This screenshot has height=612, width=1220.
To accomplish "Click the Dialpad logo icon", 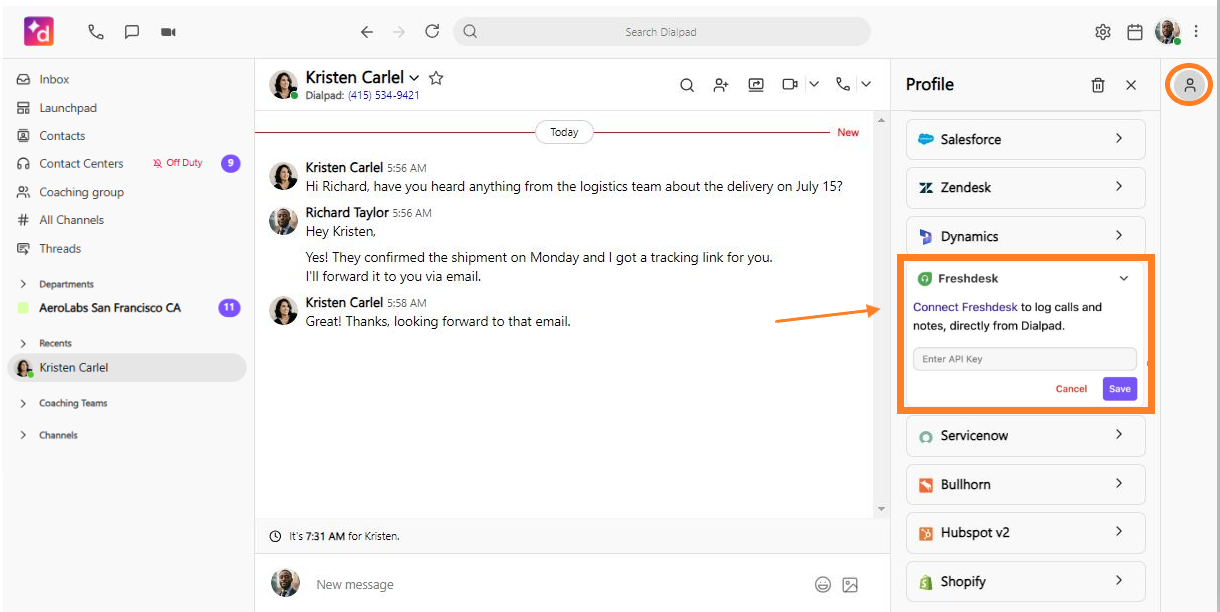I will [39, 32].
